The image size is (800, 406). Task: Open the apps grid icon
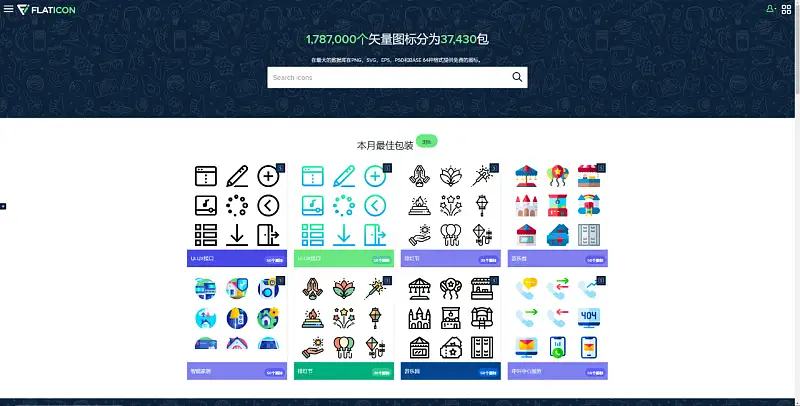786,9
